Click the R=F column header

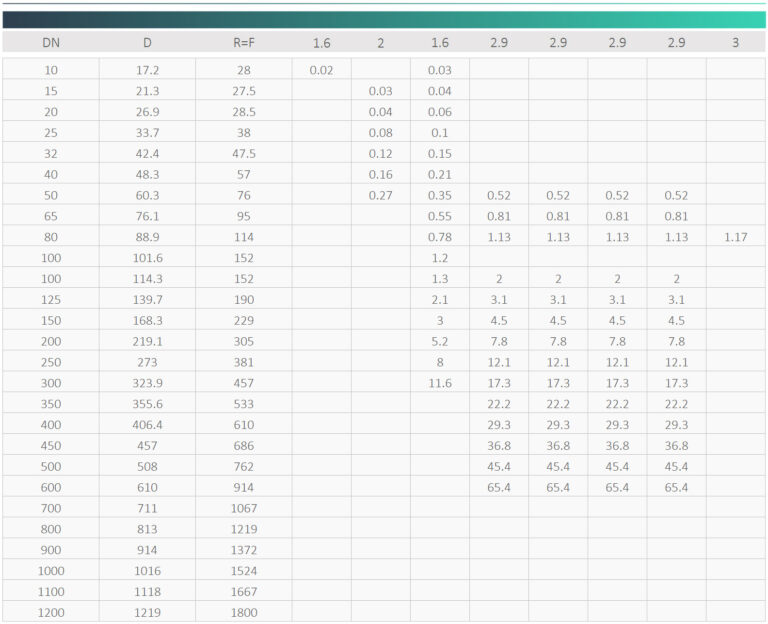pos(243,42)
